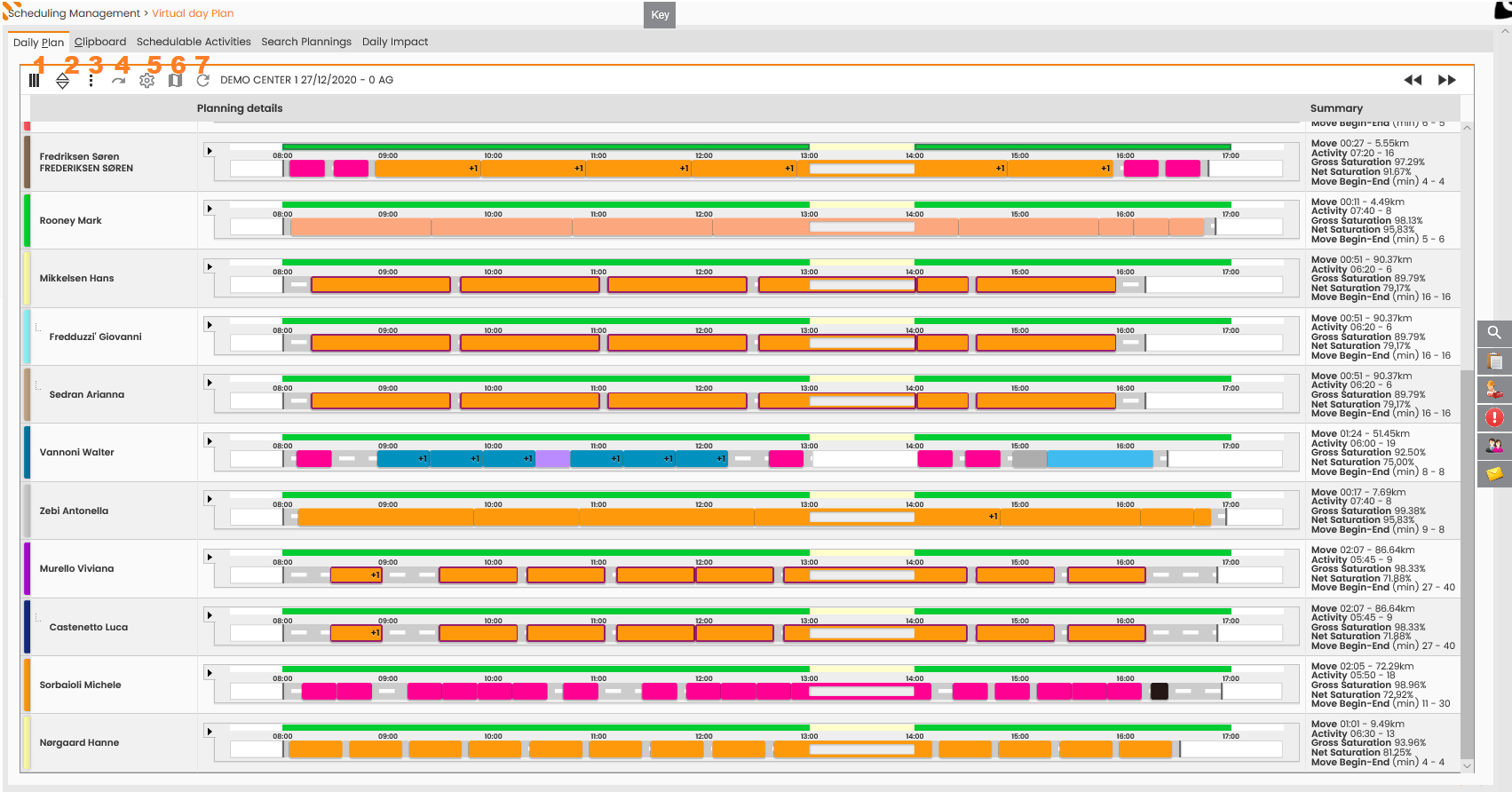The image size is (1512, 792).
Task: Click the Key button
Action: [661, 14]
